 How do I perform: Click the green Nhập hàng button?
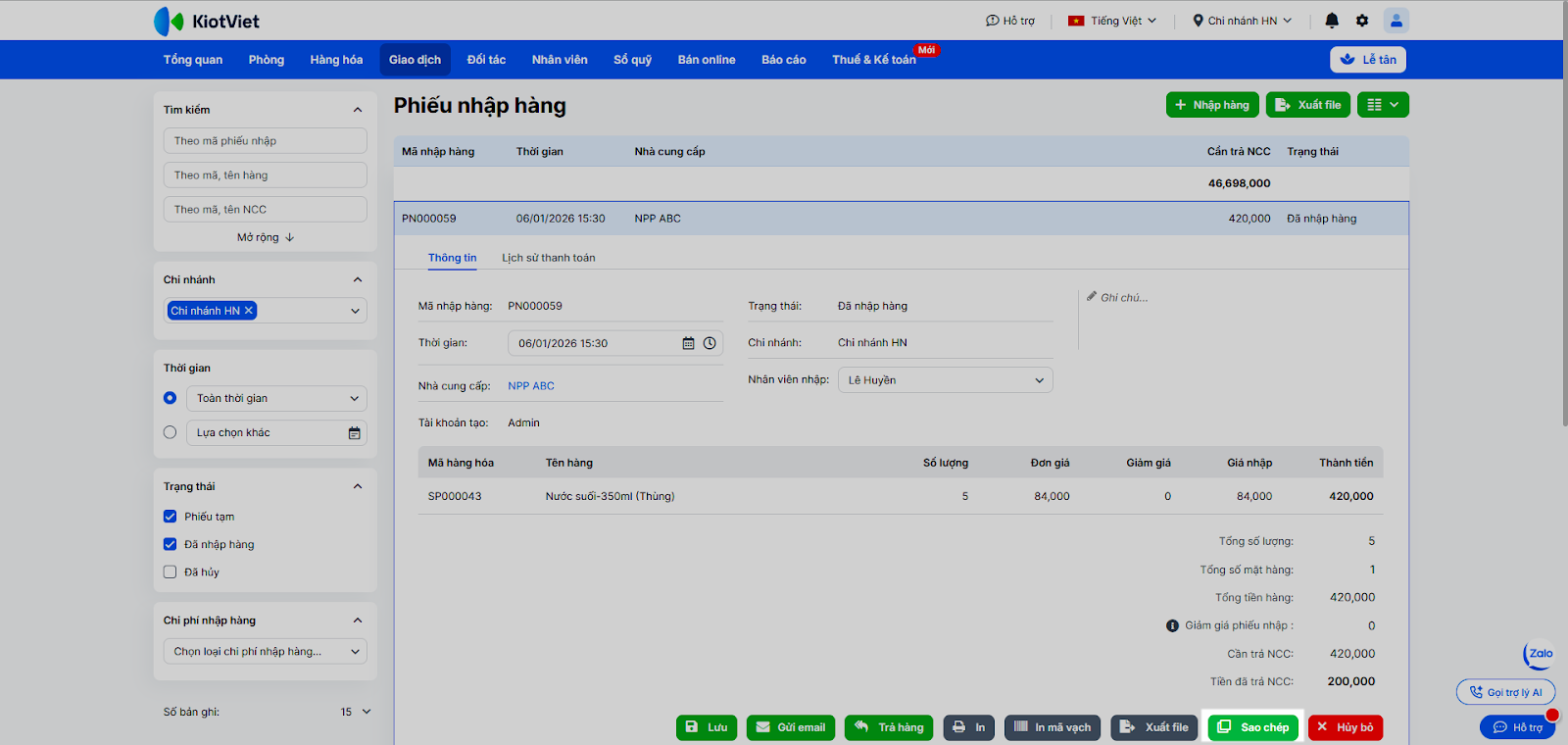coord(1212,105)
